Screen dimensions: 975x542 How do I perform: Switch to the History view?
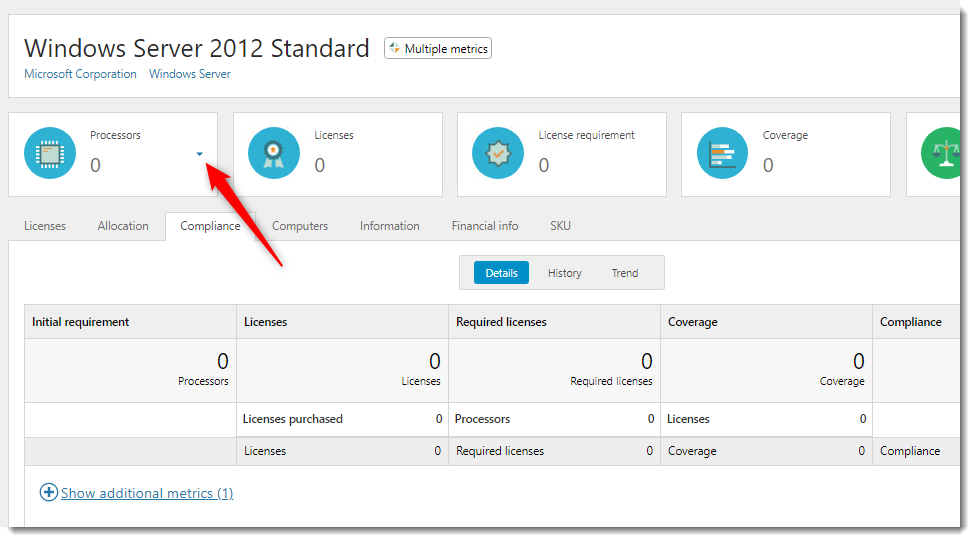click(565, 273)
